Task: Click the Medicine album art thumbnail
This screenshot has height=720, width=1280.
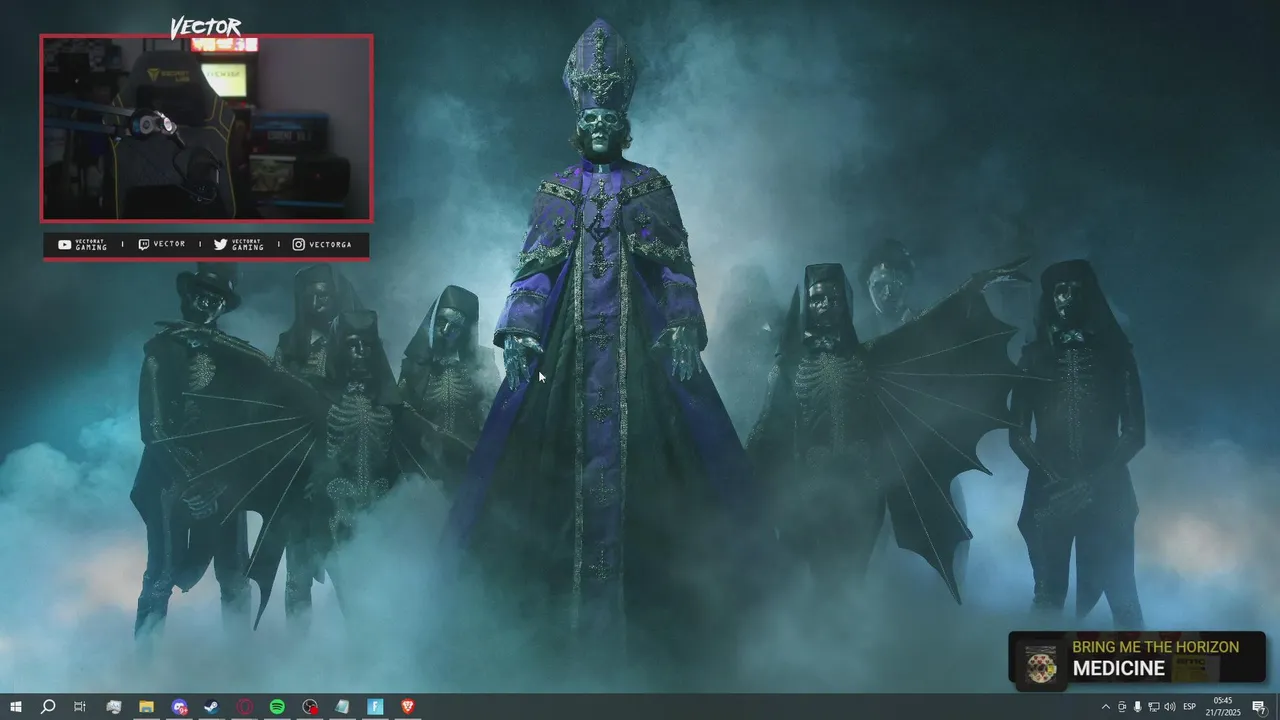Action: coord(1042,663)
